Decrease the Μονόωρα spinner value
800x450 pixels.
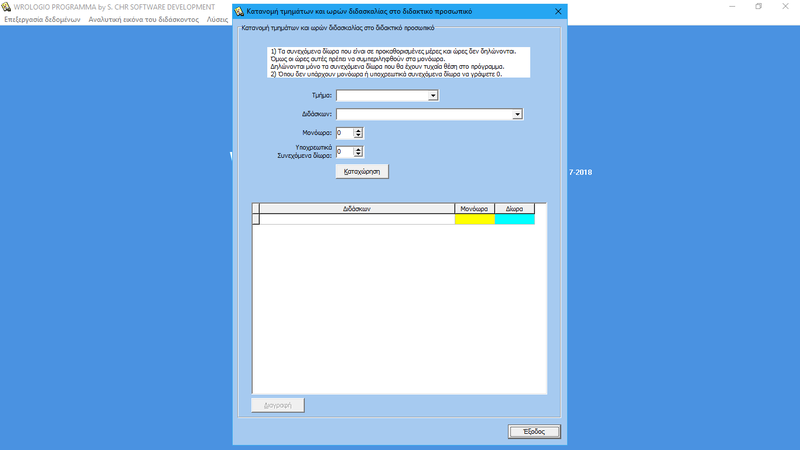coord(358,136)
